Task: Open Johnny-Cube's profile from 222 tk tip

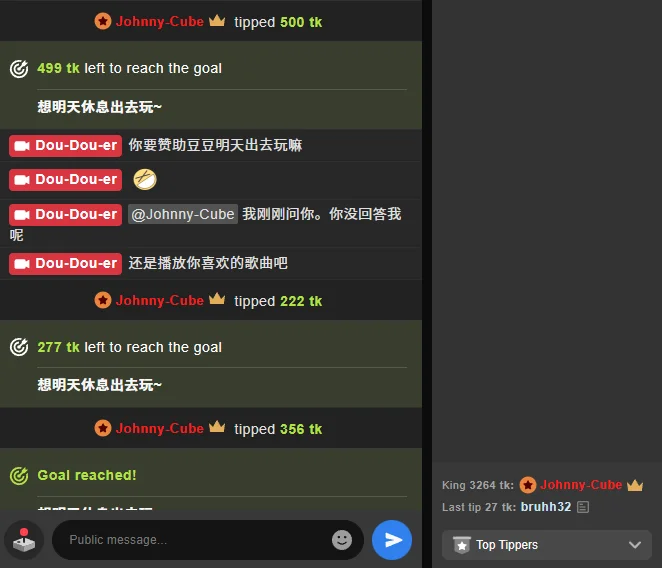Action: 160,301
